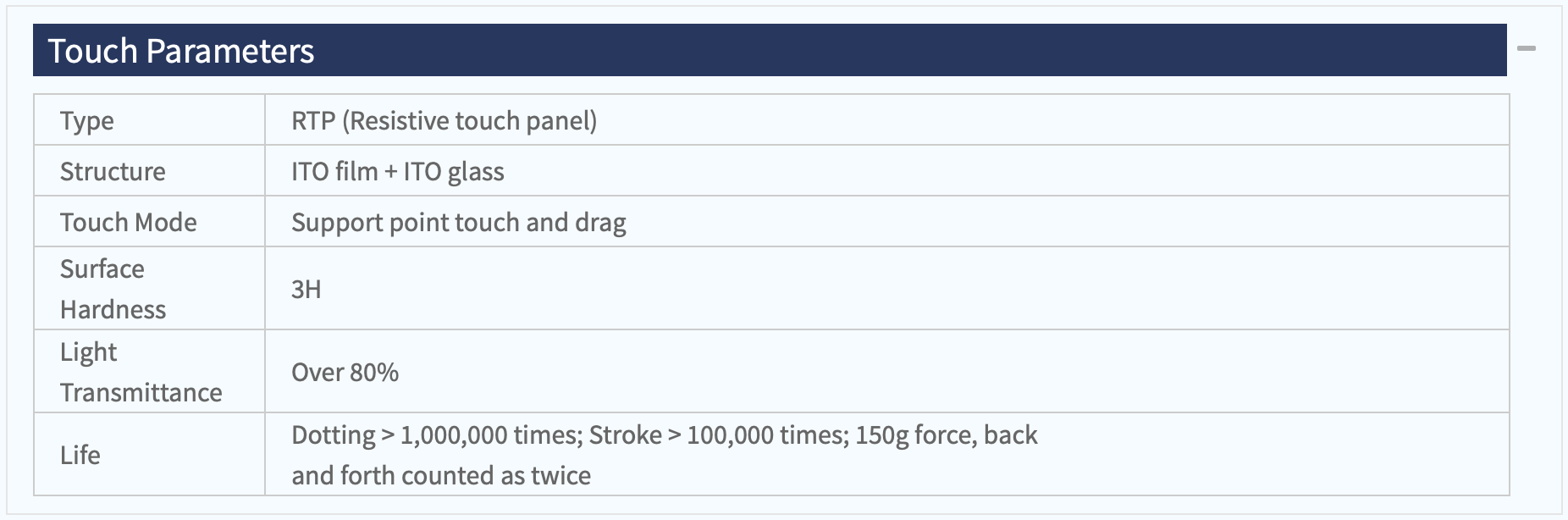
Task: Select the Life row label
Action: pyautogui.click(x=80, y=455)
